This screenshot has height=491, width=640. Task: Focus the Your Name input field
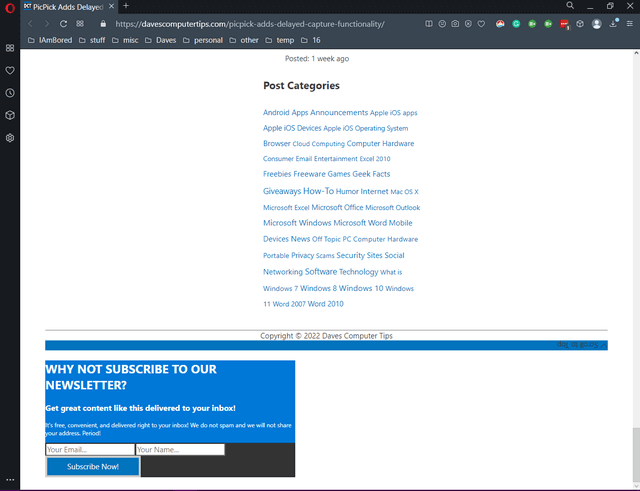[x=180, y=449]
